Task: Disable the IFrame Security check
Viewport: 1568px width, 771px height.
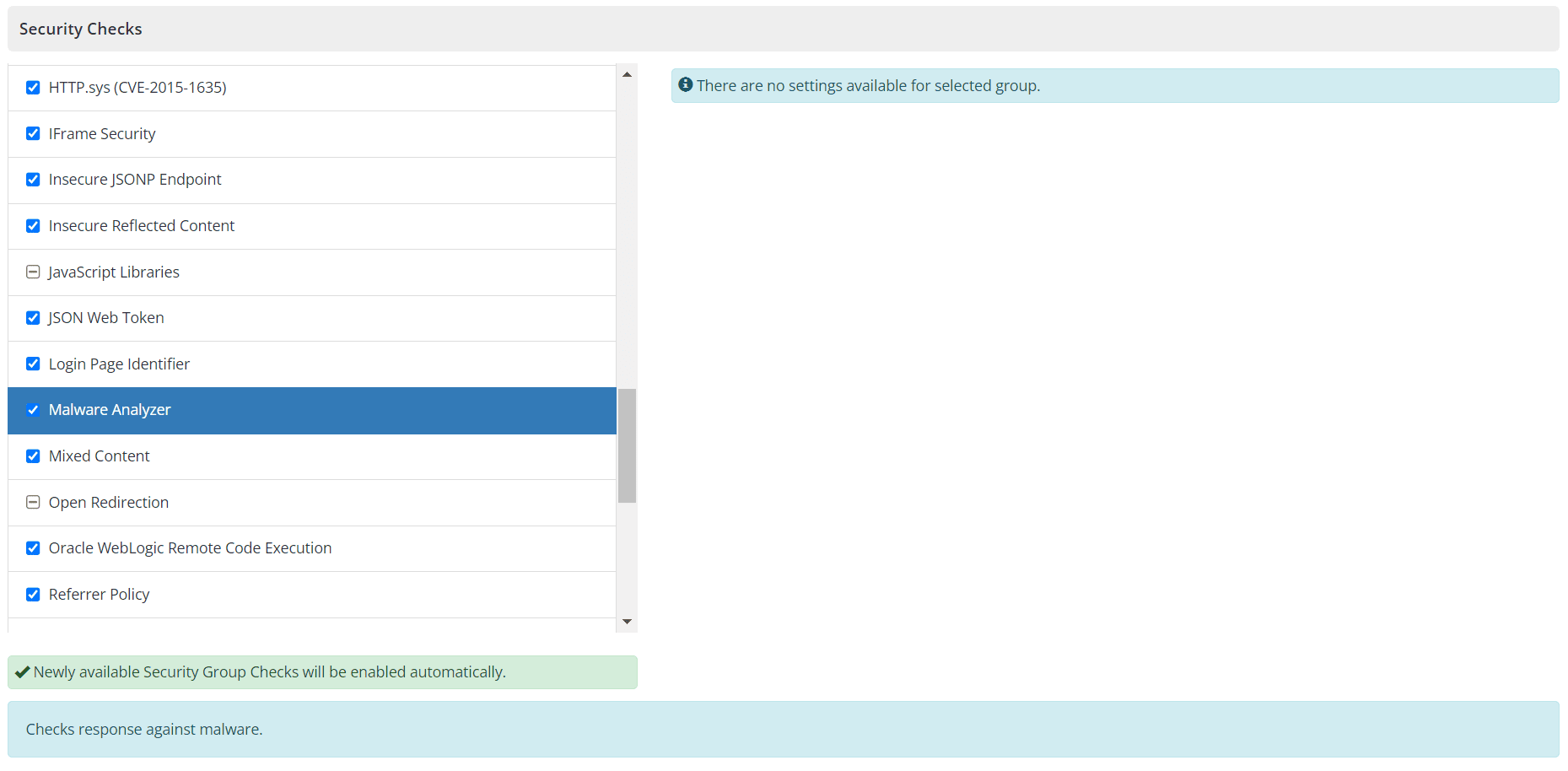Action: click(33, 133)
